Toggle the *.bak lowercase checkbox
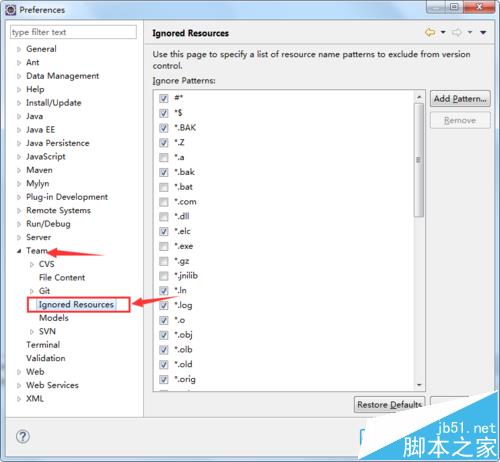This screenshot has height=462, width=500. click(x=163, y=172)
